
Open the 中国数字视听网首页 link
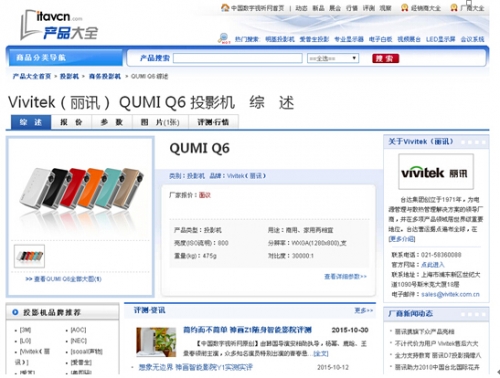tap(257, 8)
